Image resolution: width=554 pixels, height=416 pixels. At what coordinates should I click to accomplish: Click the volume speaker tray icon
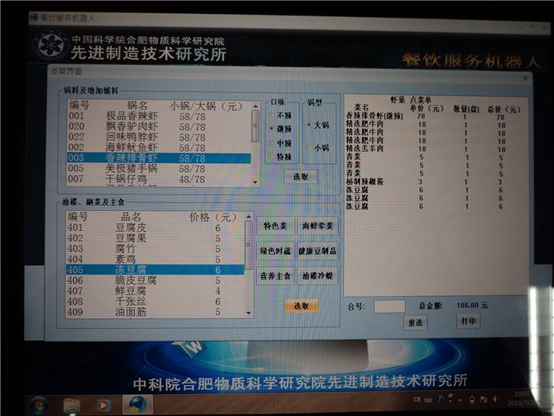(496, 399)
